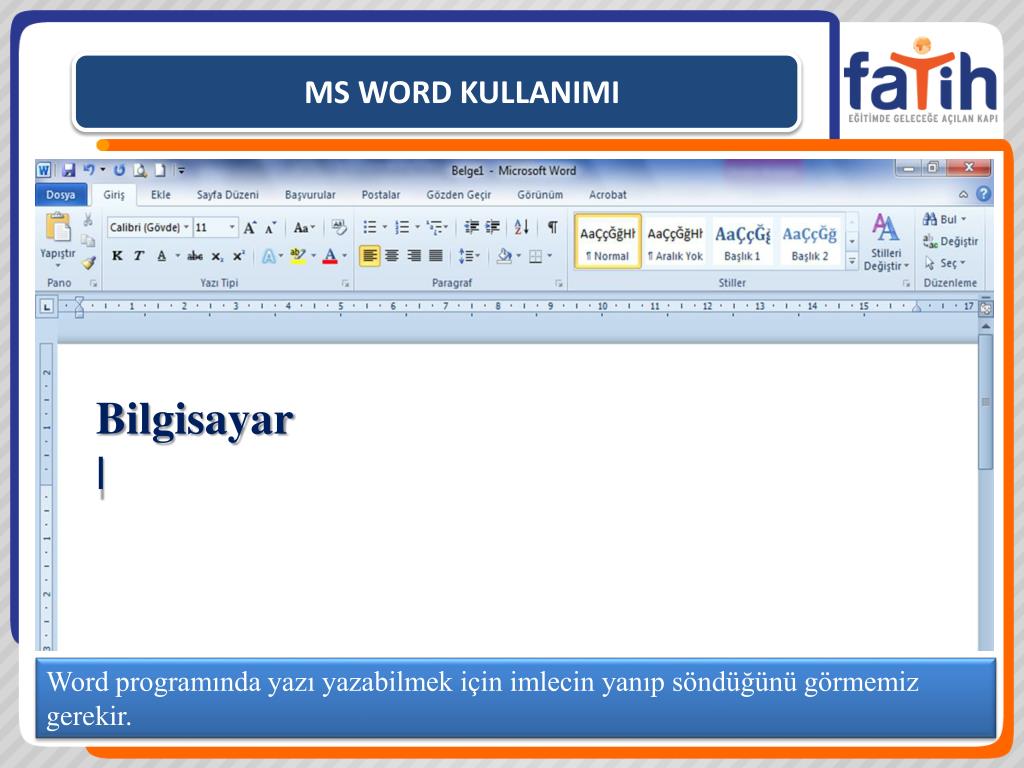This screenshot has height=768, width=1024.
Task: Toggle strikethrough abc formatting
Action: 195,256
